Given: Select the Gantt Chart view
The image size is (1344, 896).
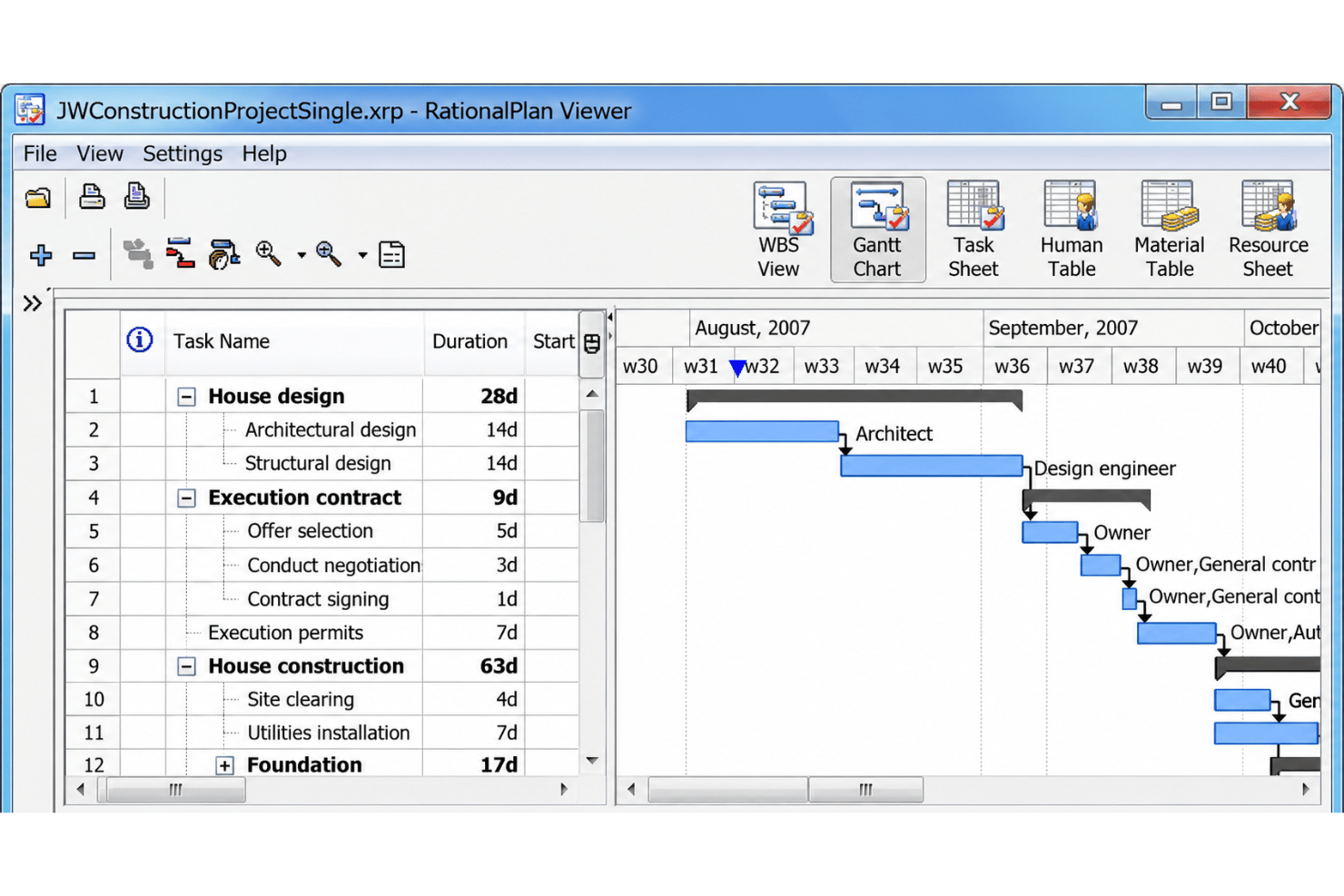Looking at the screenshot, I should [877, 230].
